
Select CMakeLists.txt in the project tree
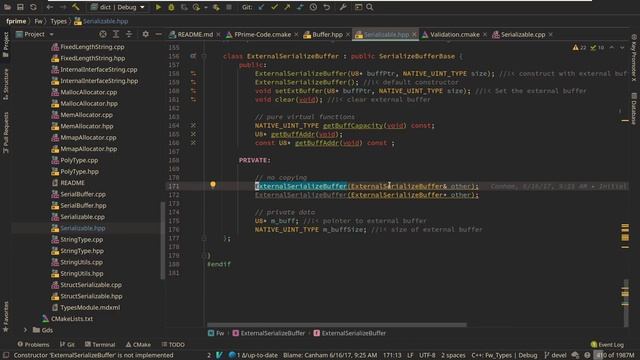[72, 318]
